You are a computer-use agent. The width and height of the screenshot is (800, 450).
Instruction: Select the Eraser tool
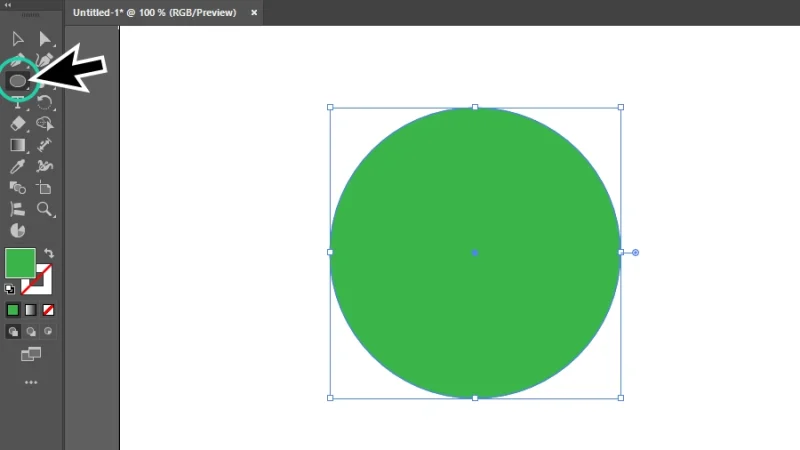[17, 123]
